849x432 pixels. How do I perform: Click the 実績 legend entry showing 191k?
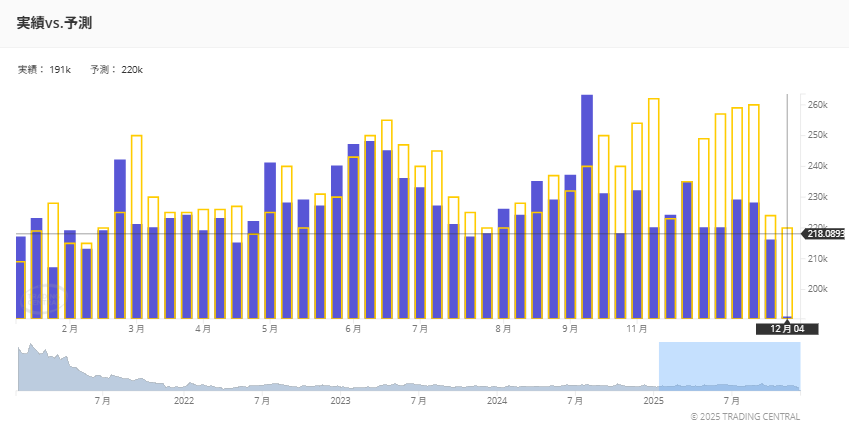(44, 70)
